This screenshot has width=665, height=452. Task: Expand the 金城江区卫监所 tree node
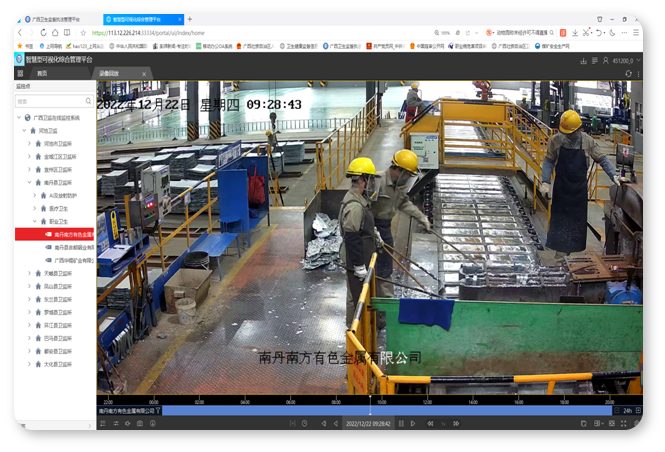click(29, 156)
